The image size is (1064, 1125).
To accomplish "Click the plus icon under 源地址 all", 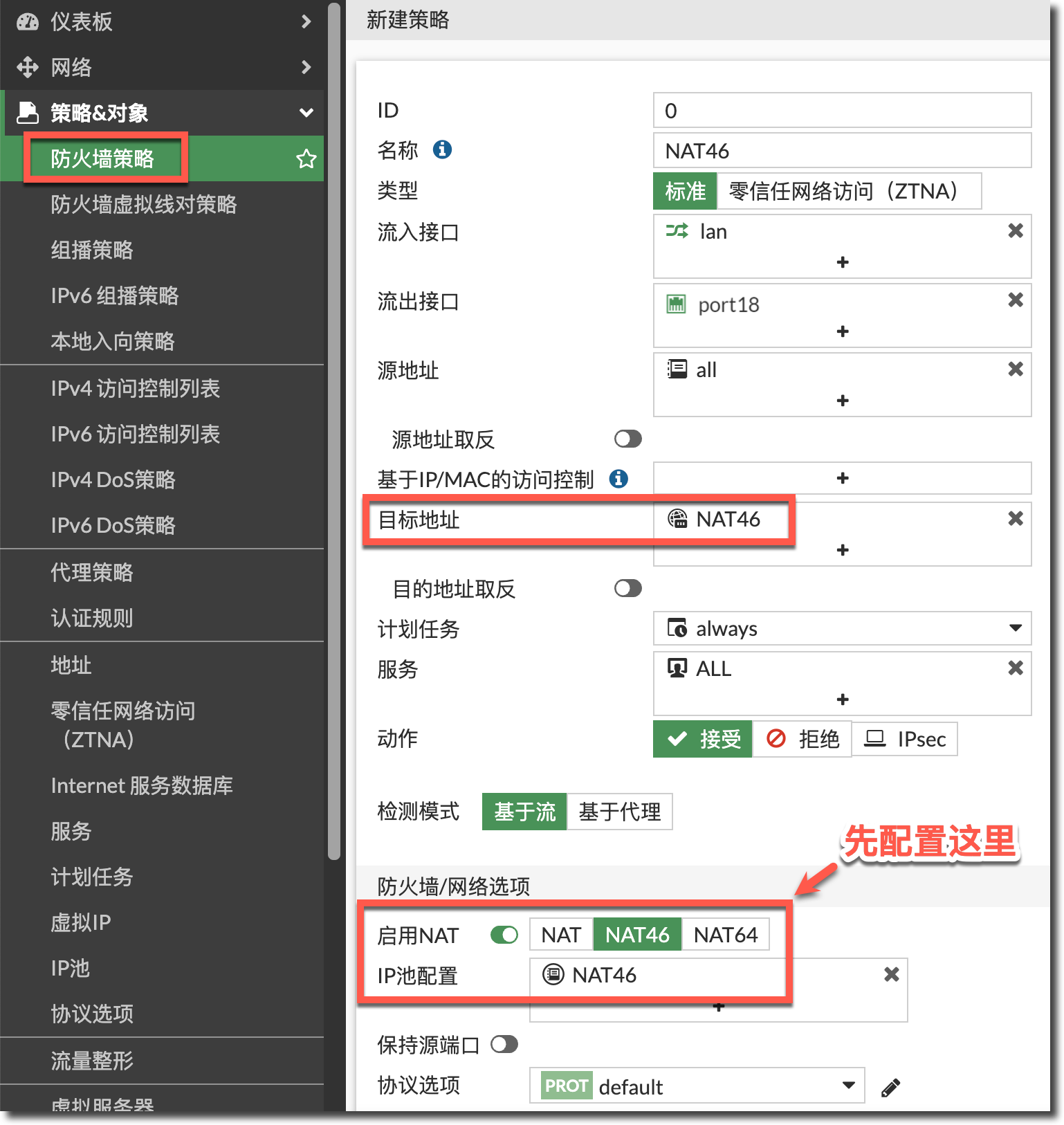I will tap(842, 401).
